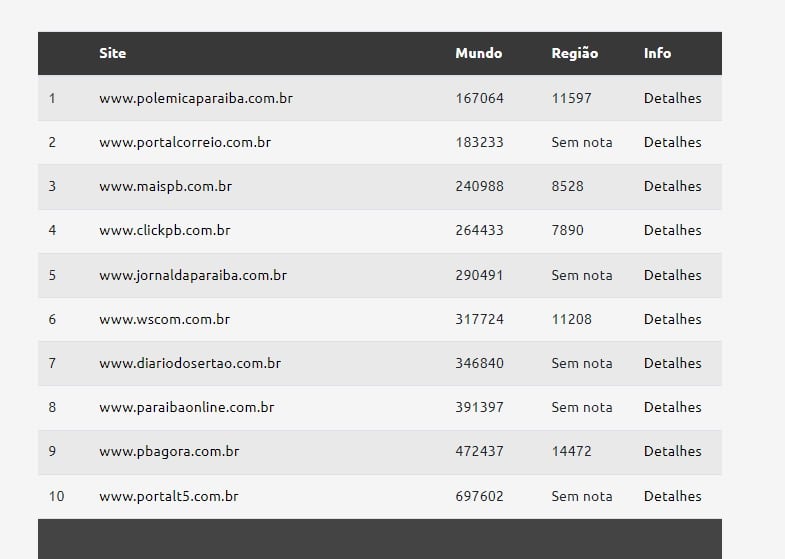
Task: Select Região value 7890
Action: click(567, 230)
